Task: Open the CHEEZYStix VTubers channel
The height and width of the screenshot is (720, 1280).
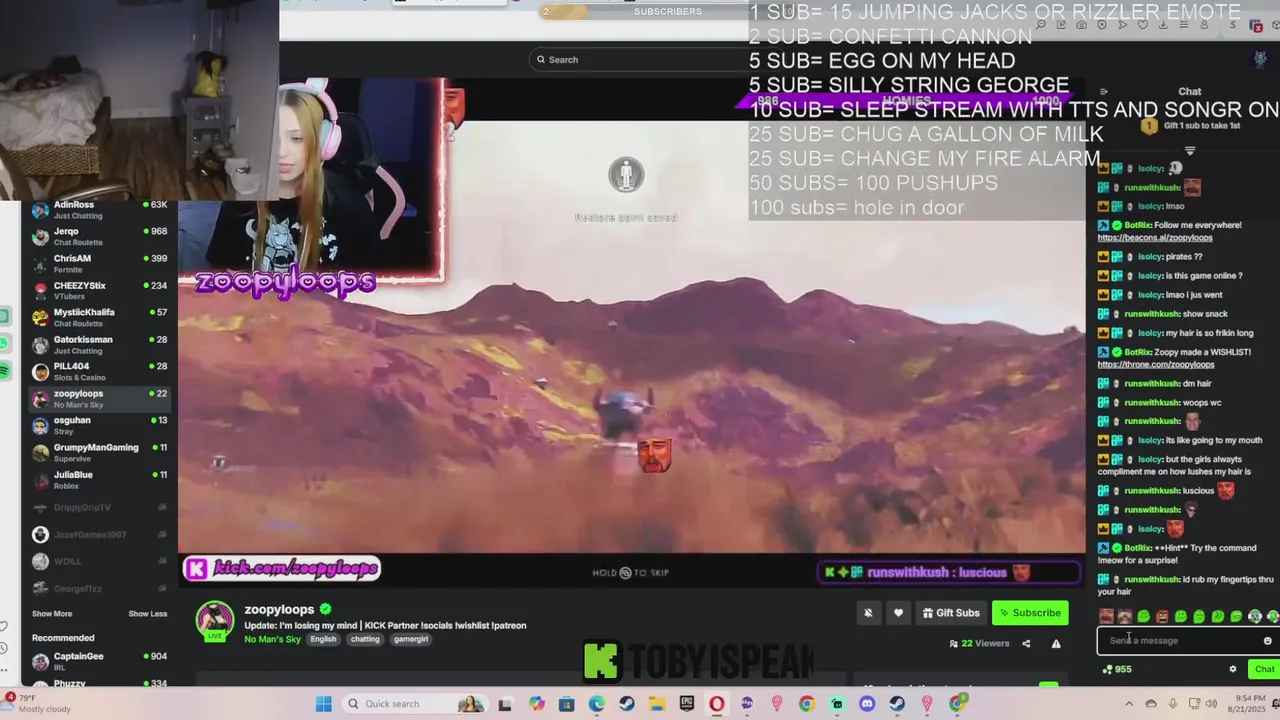Action: point(99,291)
